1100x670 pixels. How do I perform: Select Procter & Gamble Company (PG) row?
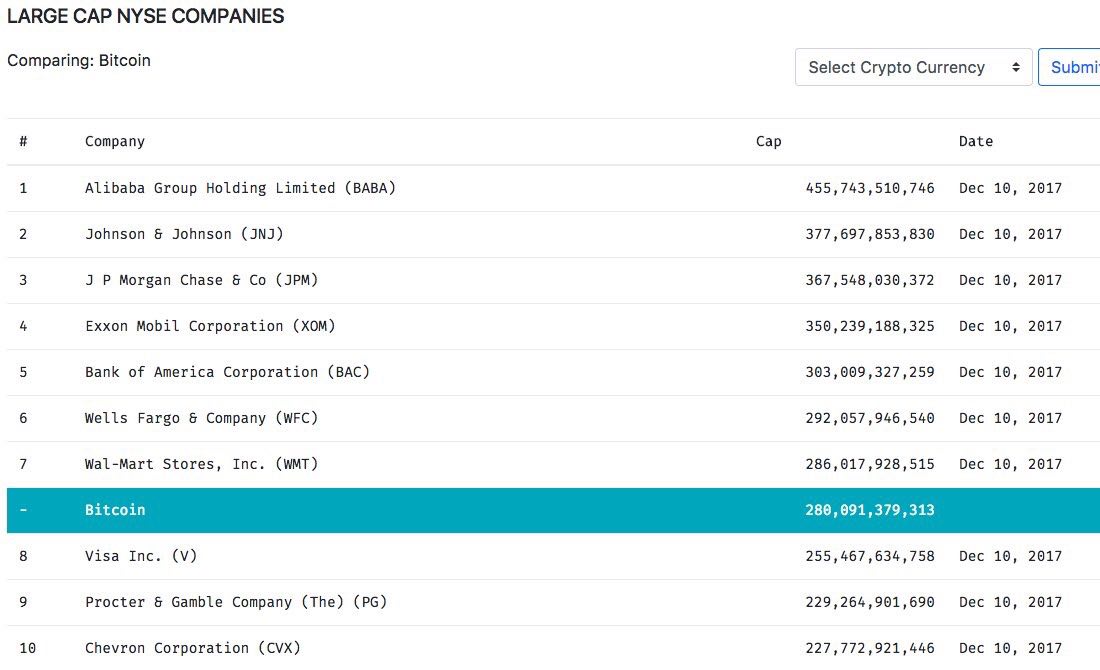tap(235, 602)
